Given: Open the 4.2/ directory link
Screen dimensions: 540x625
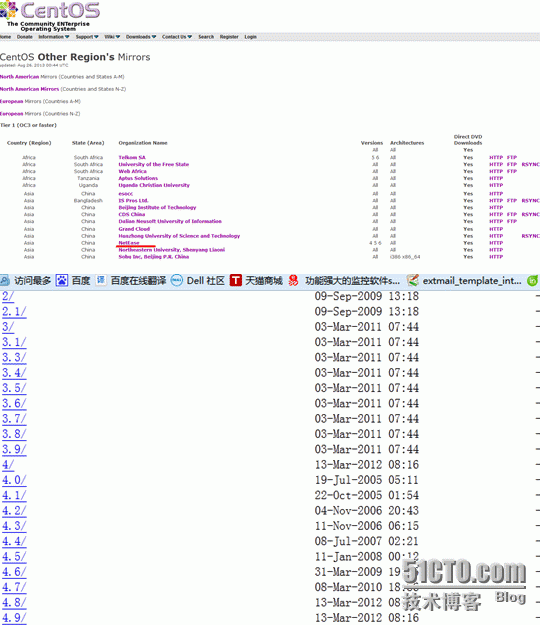Looking at the screenshot, I should [x=14, y=511].
